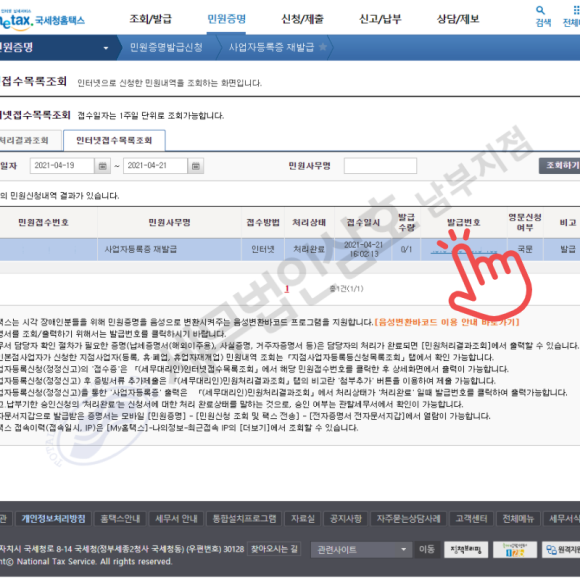Expand the 민원증명 sidebar dropdown
Image resolution: width=580 pixels, height=580 pixels.
(106, 48)
